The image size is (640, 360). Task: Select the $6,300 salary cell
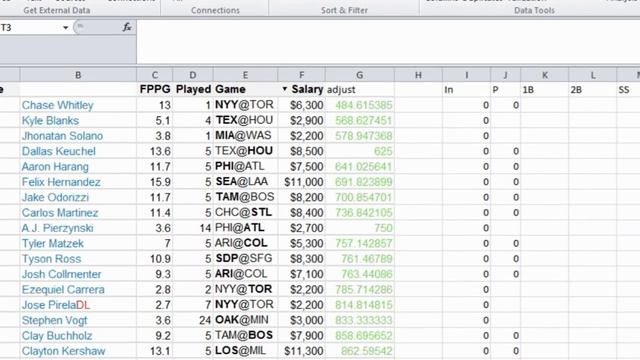pos(302,105)
